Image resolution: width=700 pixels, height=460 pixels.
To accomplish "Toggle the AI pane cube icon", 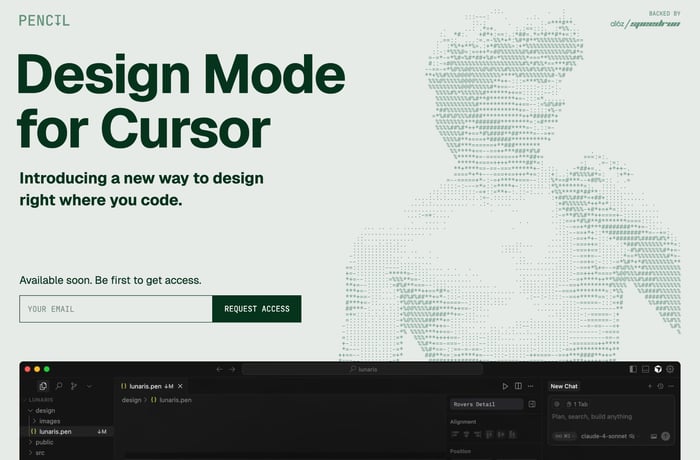I will click(658, 369).
